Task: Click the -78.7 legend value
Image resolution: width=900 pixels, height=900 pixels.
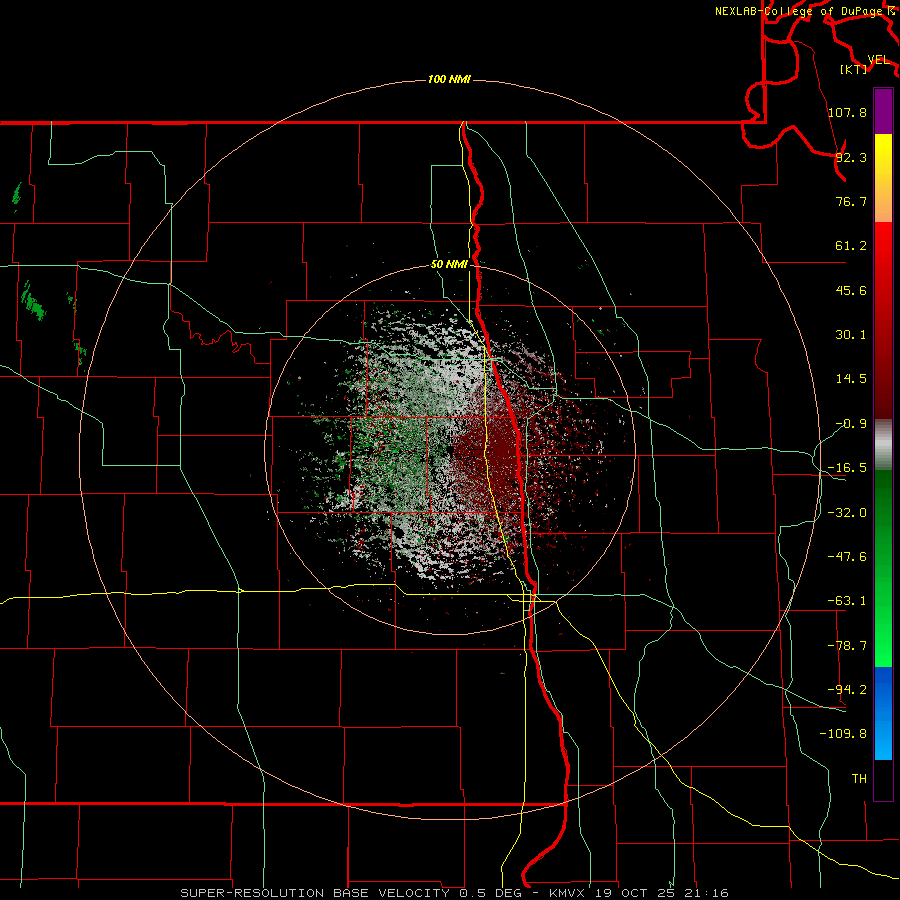Action: click(x=847, y=646)
